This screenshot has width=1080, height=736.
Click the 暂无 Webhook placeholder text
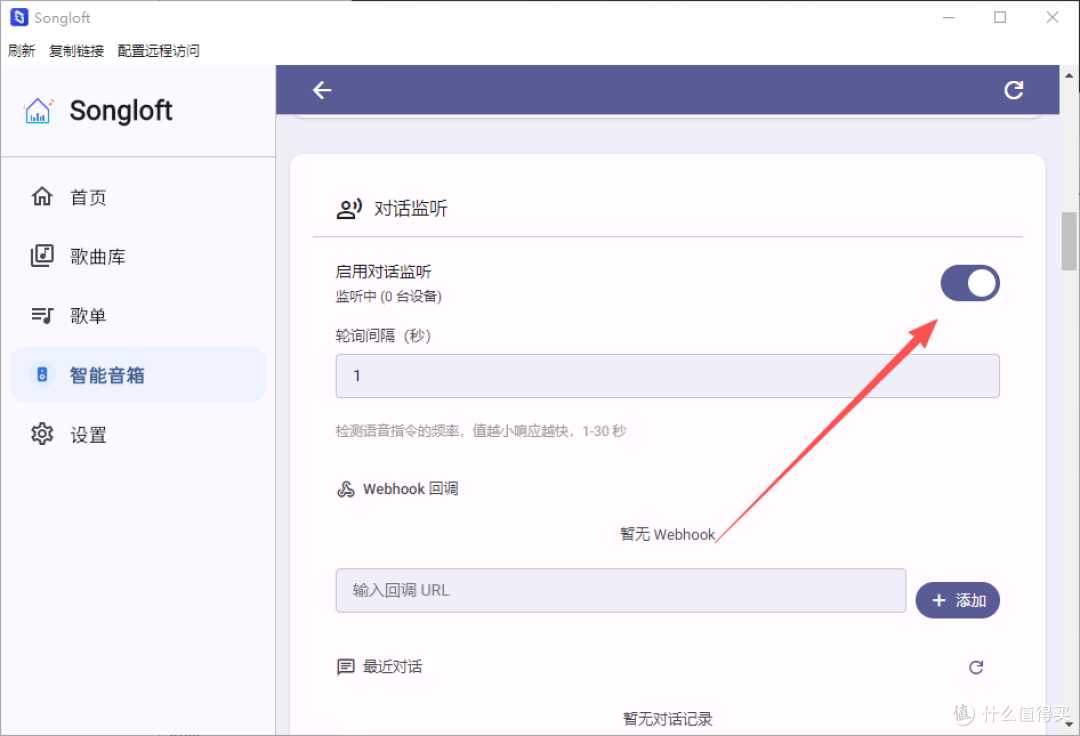667,534
